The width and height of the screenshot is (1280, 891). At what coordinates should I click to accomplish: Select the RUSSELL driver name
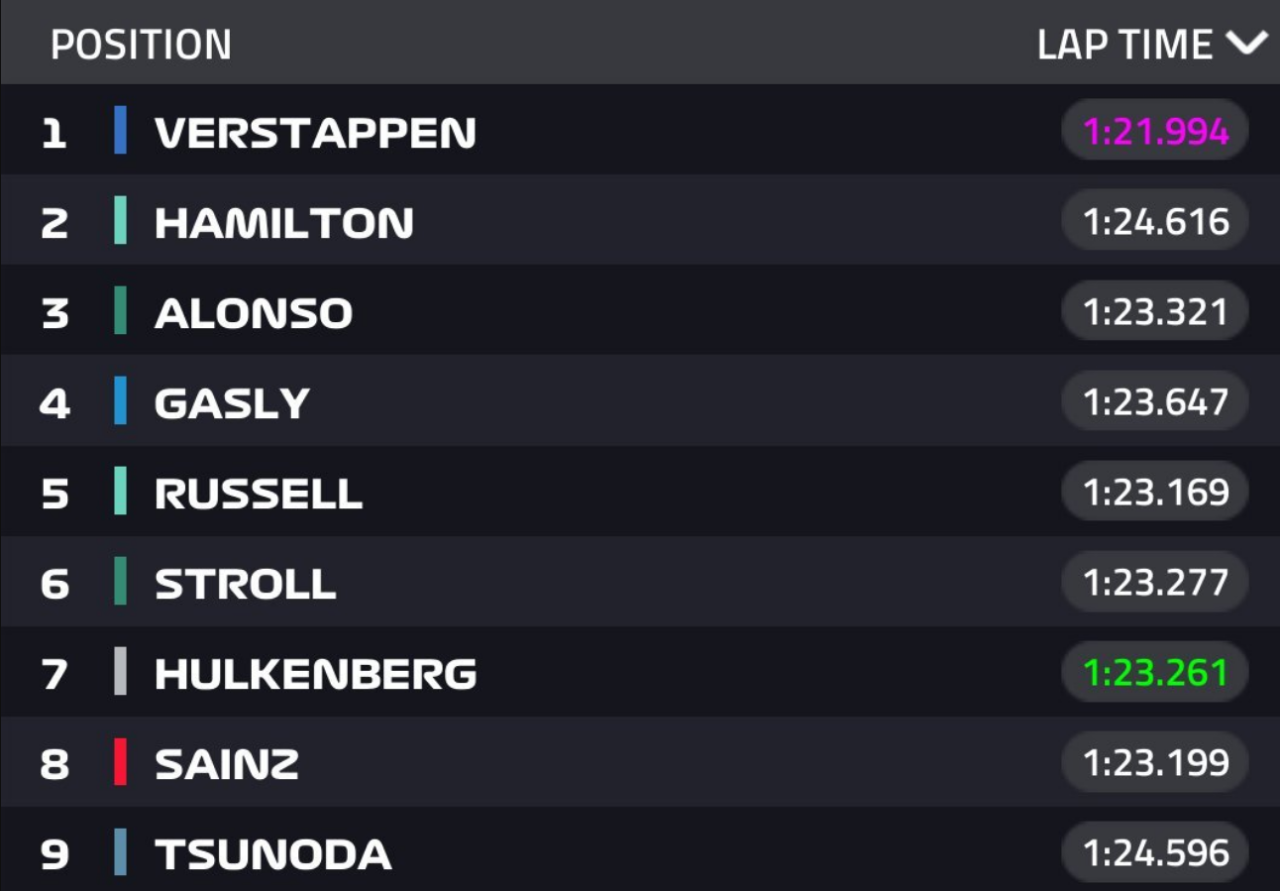point(258,493)
